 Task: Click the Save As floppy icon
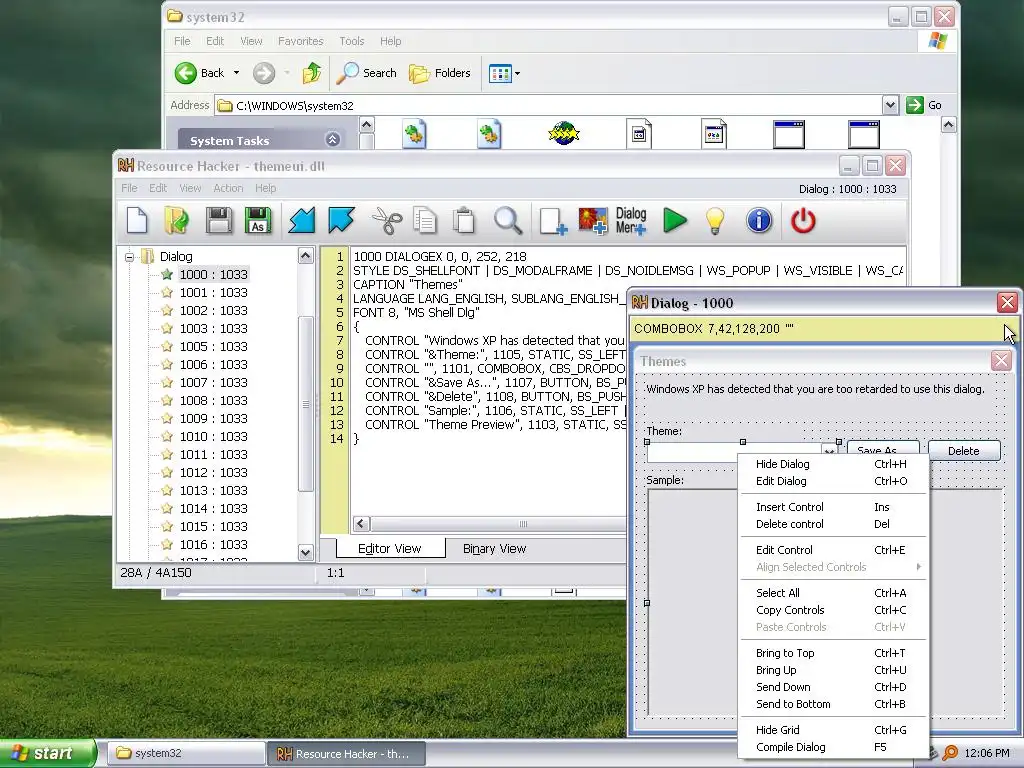click(x=258, y=221)
